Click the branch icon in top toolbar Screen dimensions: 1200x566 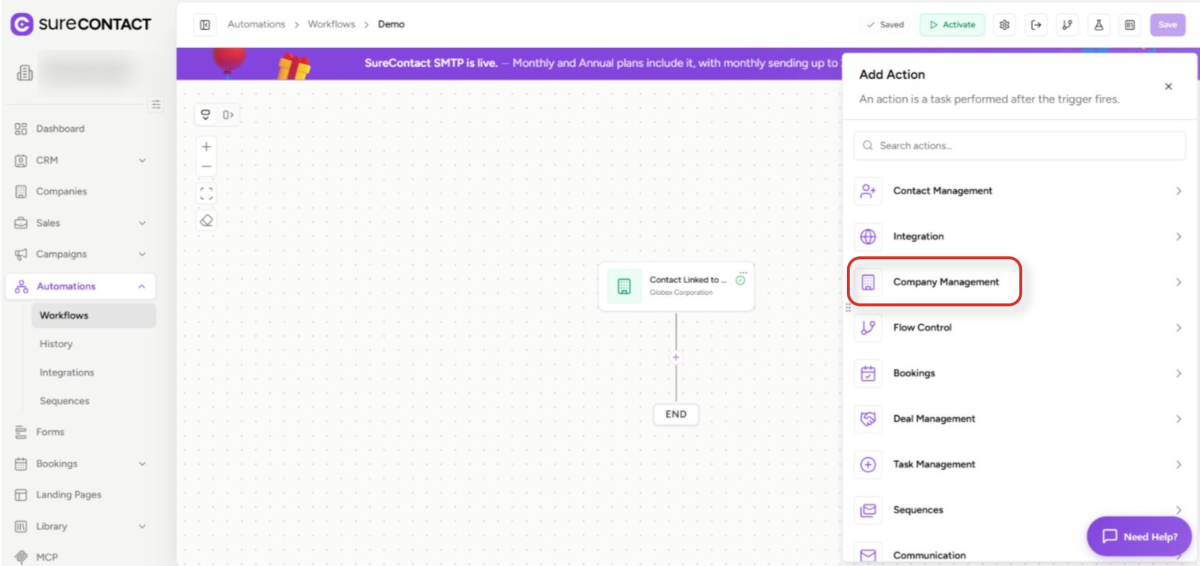[1067, 25]
